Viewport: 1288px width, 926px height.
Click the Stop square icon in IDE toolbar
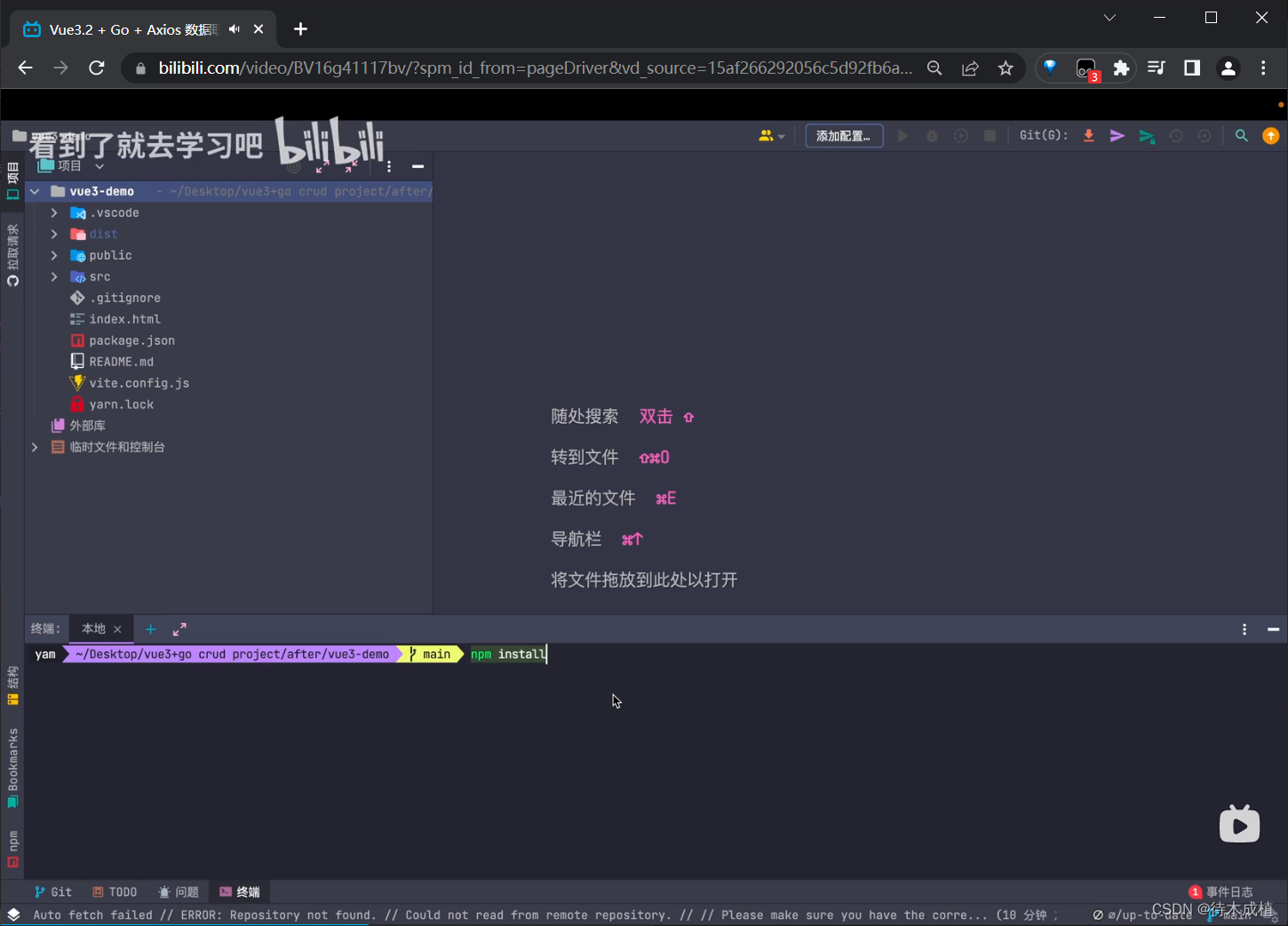coord(990,136)
